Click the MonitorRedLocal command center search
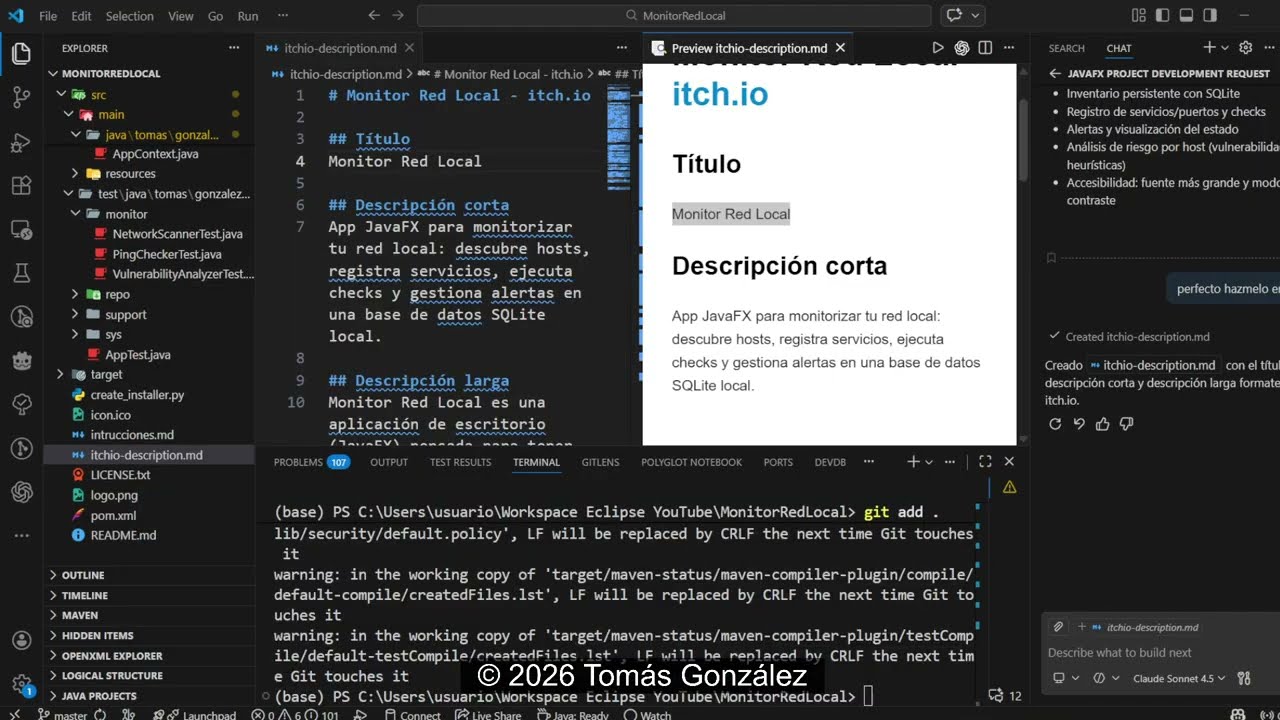1280x720 pixels. [674, 15]
